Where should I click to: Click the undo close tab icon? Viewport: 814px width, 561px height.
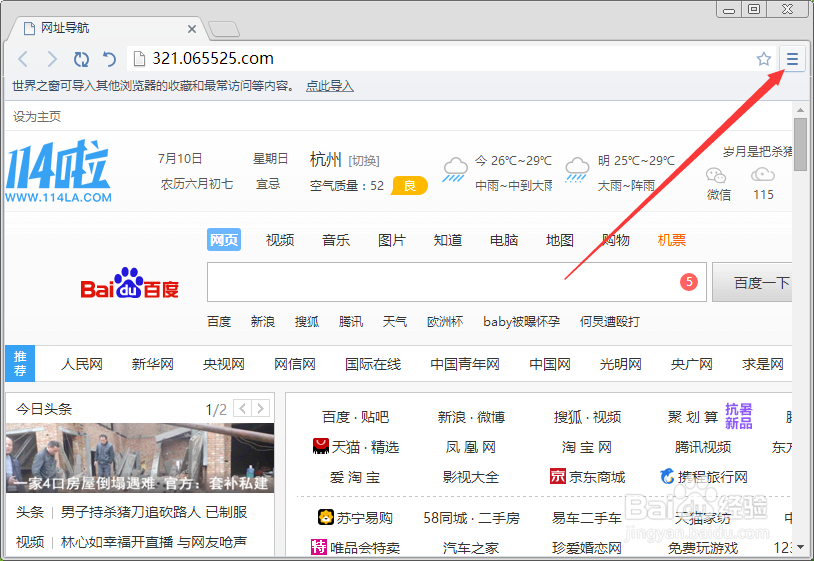click(x=109, y=59)
